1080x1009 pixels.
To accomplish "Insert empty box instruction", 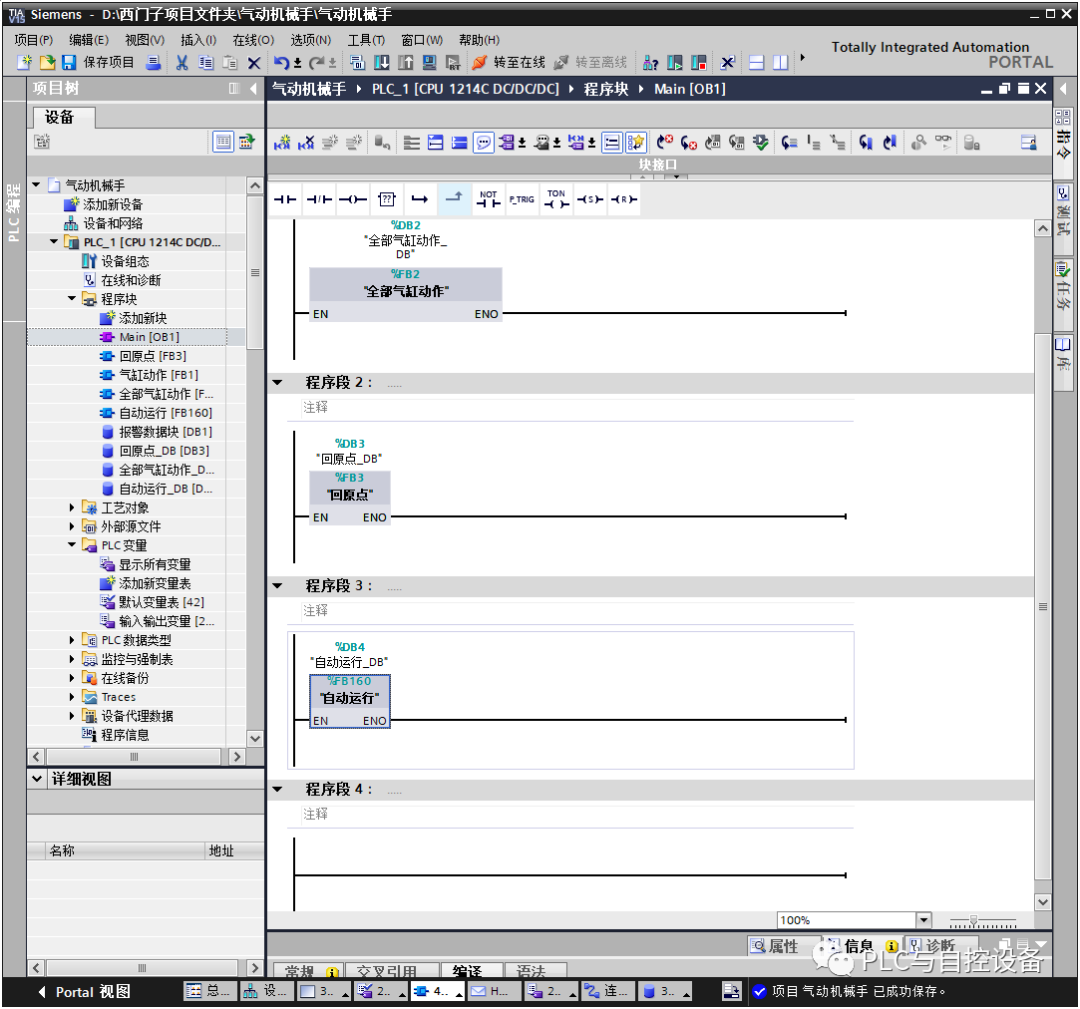I will (386, 200).
